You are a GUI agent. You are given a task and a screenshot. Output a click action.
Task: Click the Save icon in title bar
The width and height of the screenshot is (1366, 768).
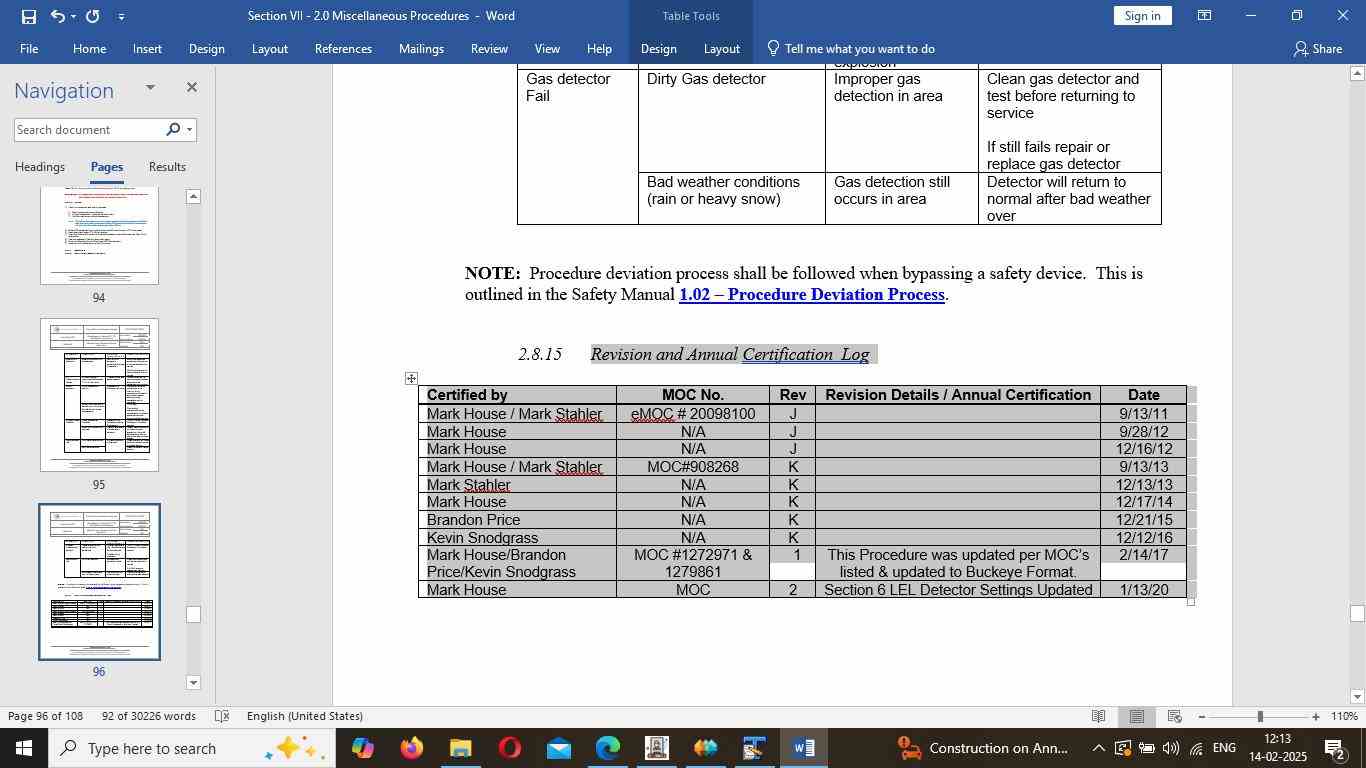[28, 16]
